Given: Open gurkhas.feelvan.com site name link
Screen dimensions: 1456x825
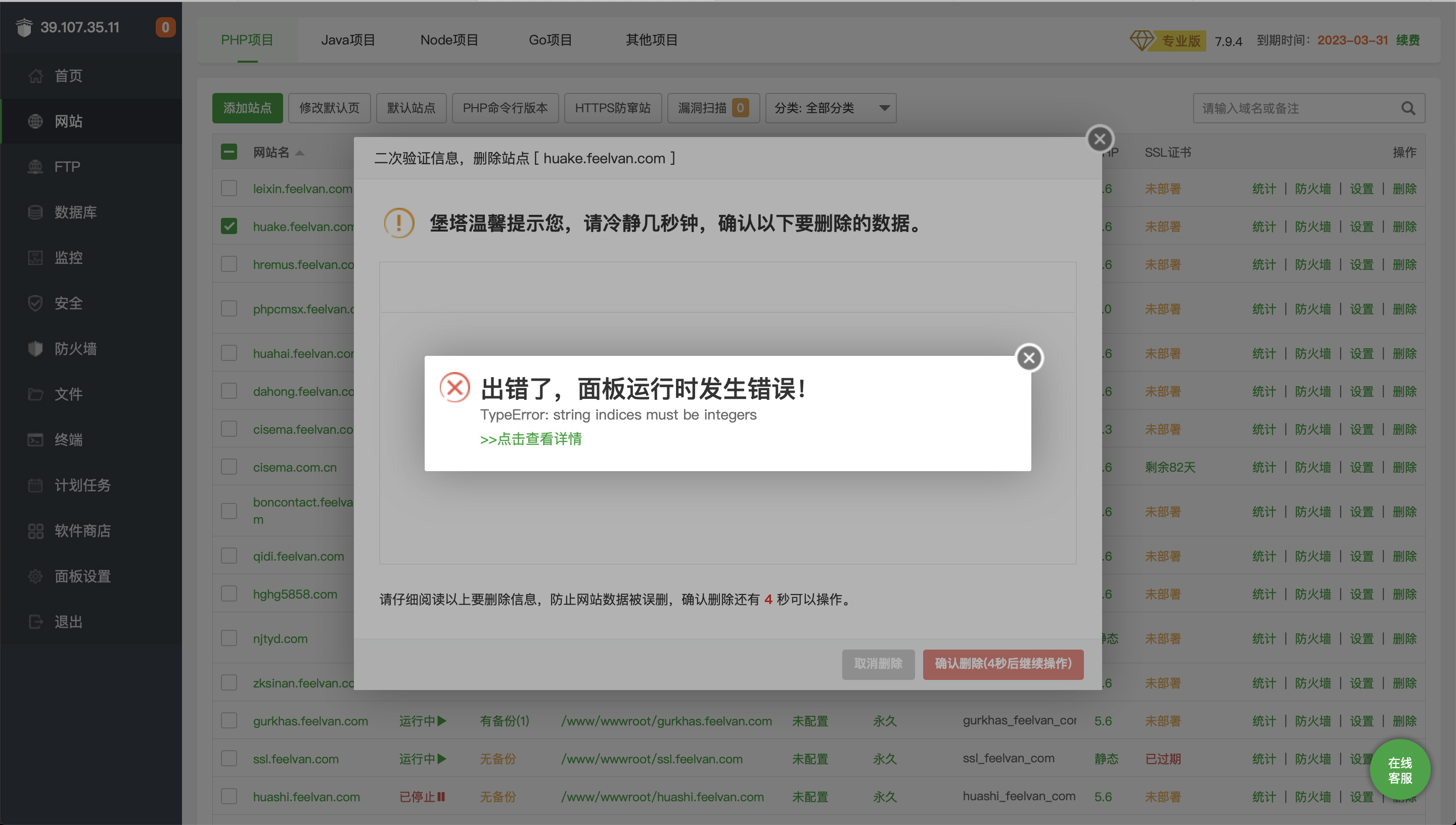Looking at the screenshot, I should [310, 721].
